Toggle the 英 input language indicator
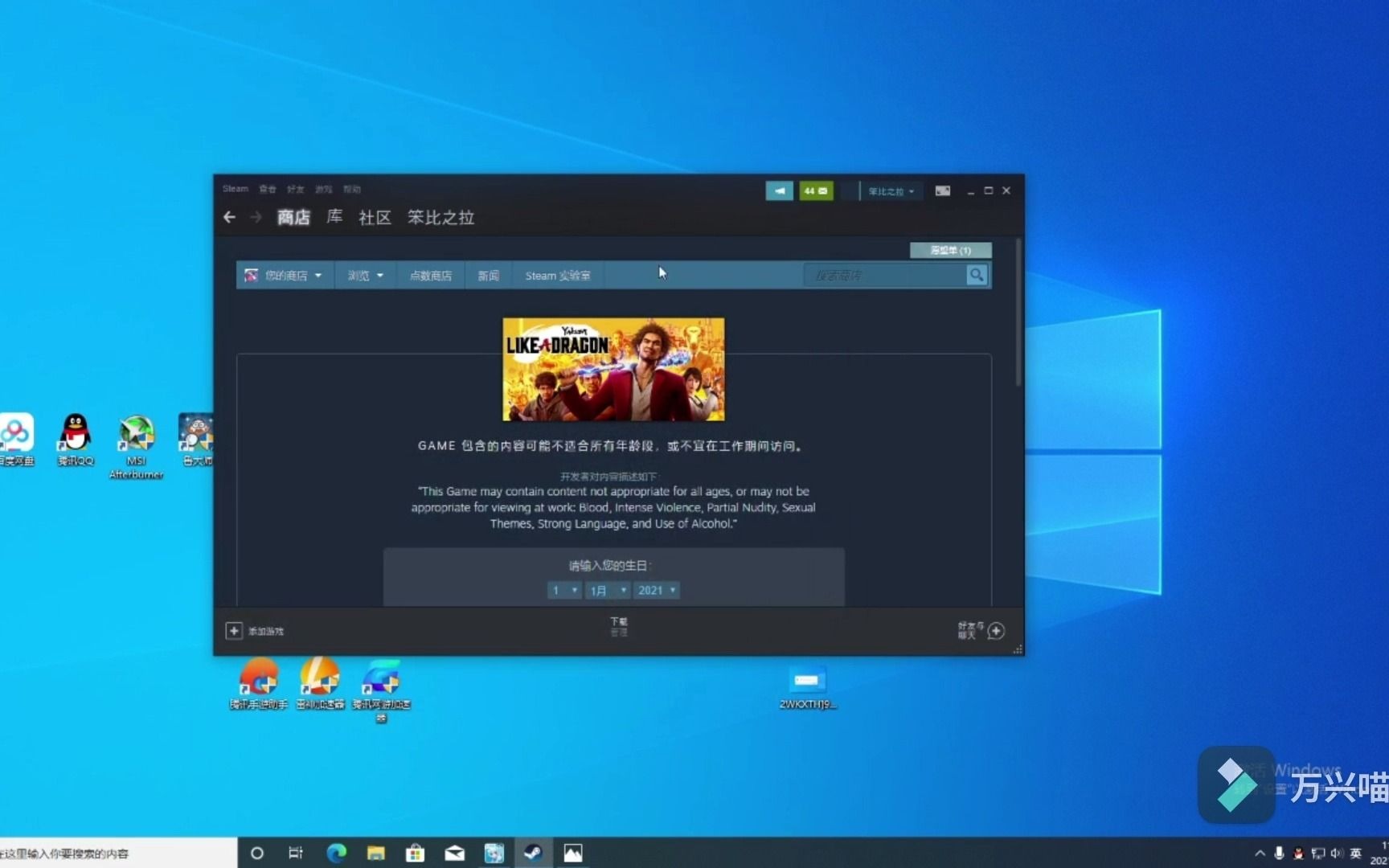Screen dimensions: 1389x868 pos(1356,854)
